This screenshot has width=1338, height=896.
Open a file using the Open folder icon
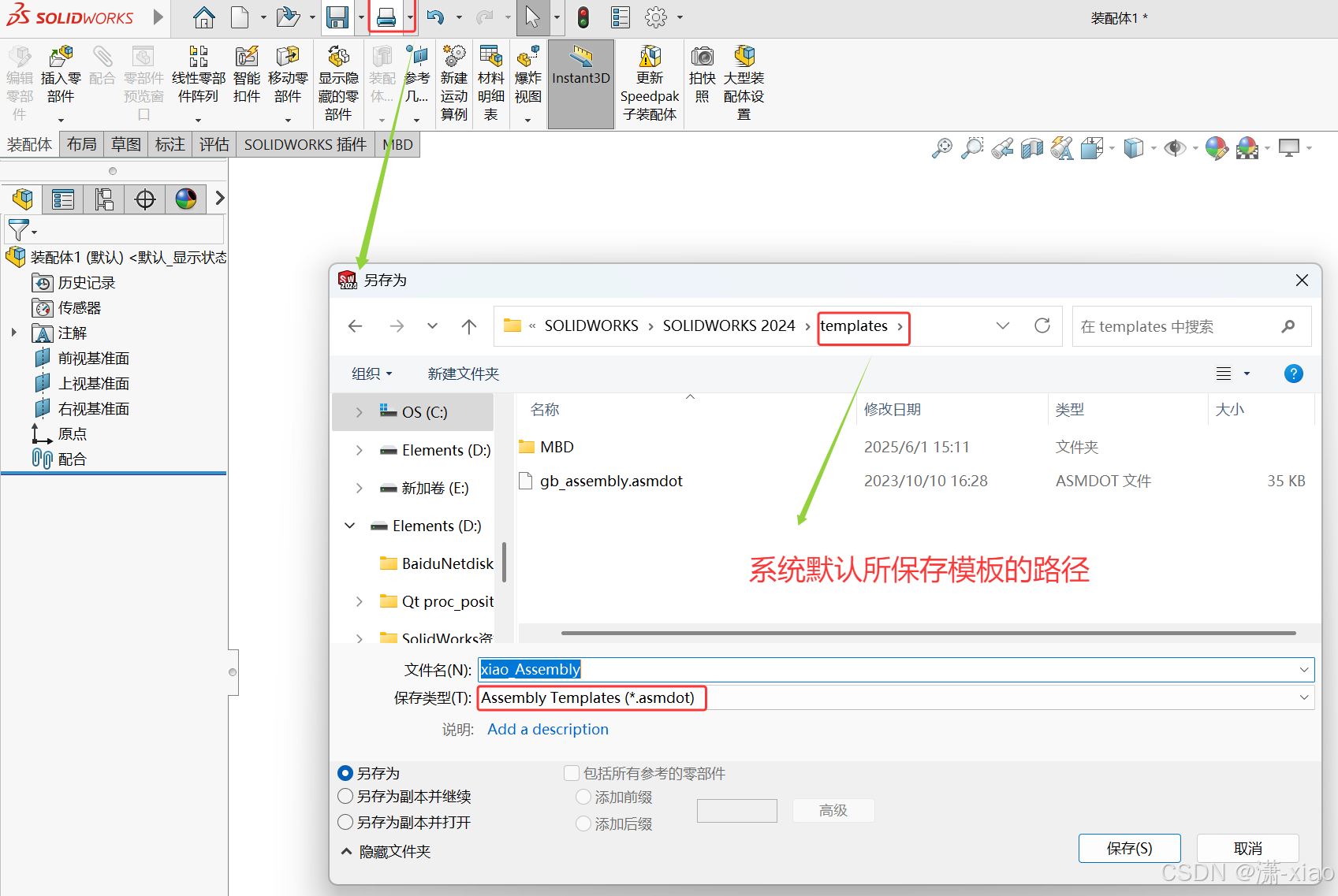[x=289, y=17]
